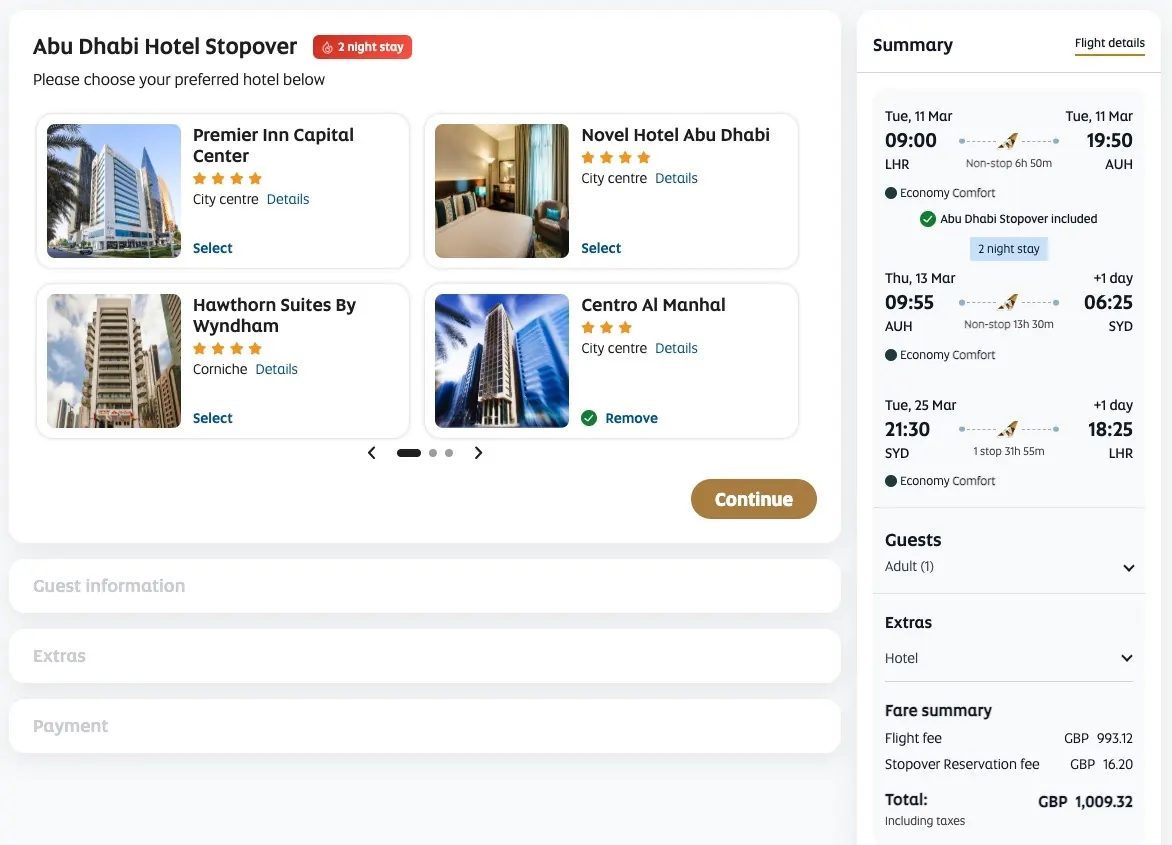The width and height of the screenshot is (1172, 845).
Task: Click the blue 2 night stay label in Summary
Action: point(1008,249)
